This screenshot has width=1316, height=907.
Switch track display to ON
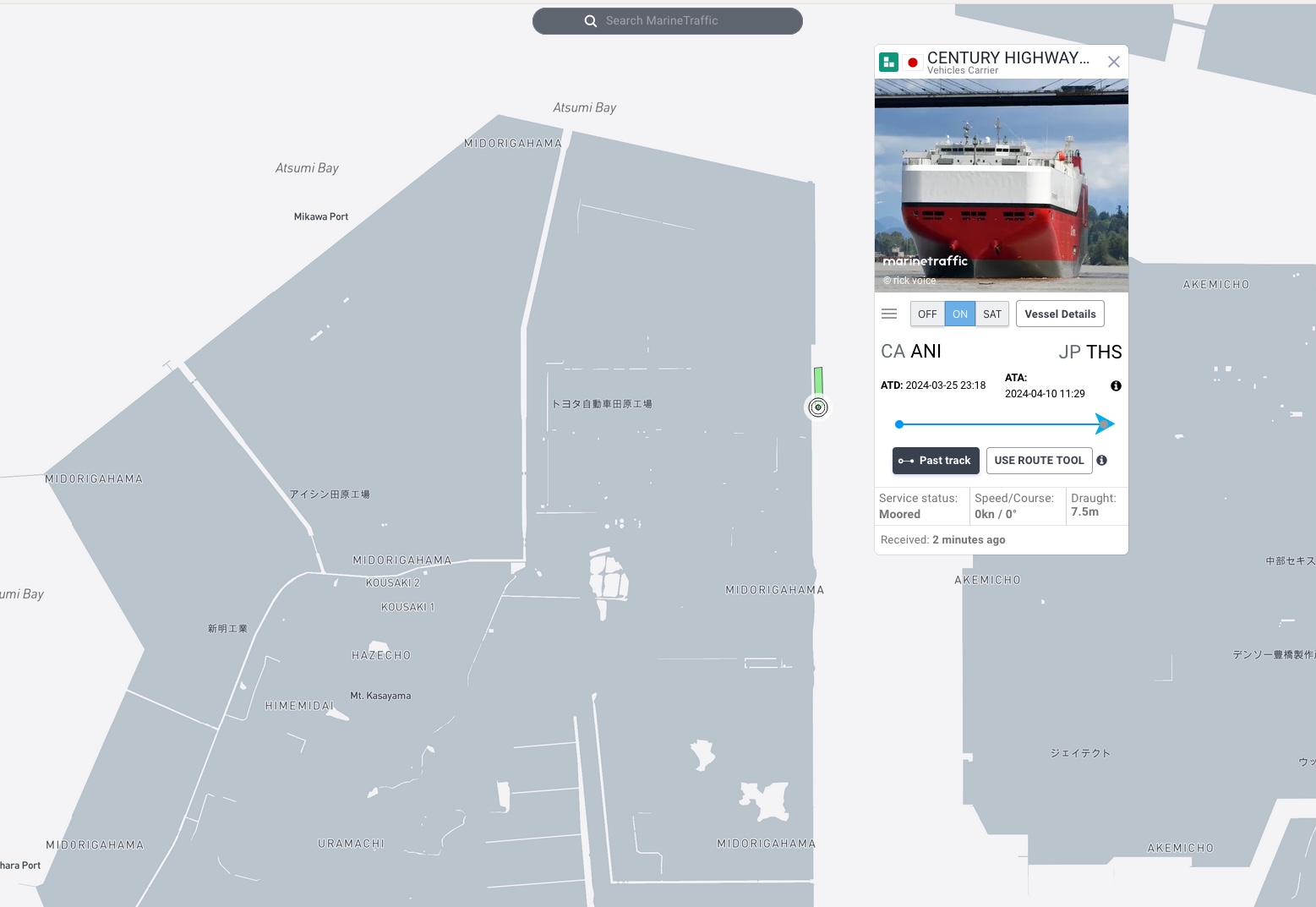pos(960,314)
